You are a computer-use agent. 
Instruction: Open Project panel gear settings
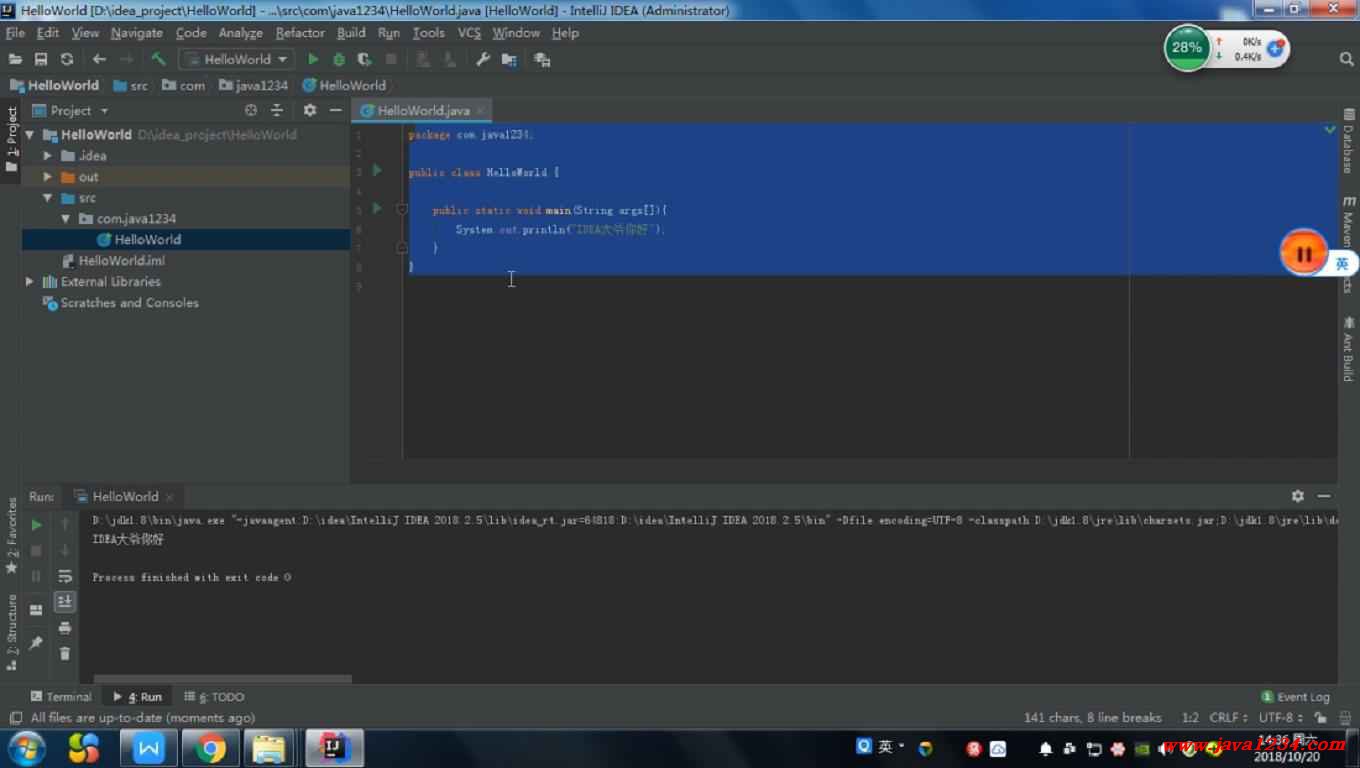[x=310, y=110]
